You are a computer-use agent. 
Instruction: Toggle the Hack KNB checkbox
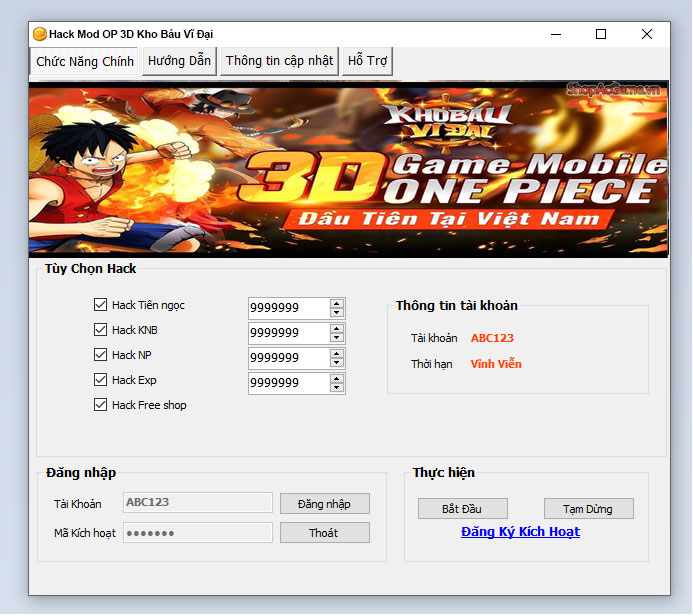pos(100,330)
